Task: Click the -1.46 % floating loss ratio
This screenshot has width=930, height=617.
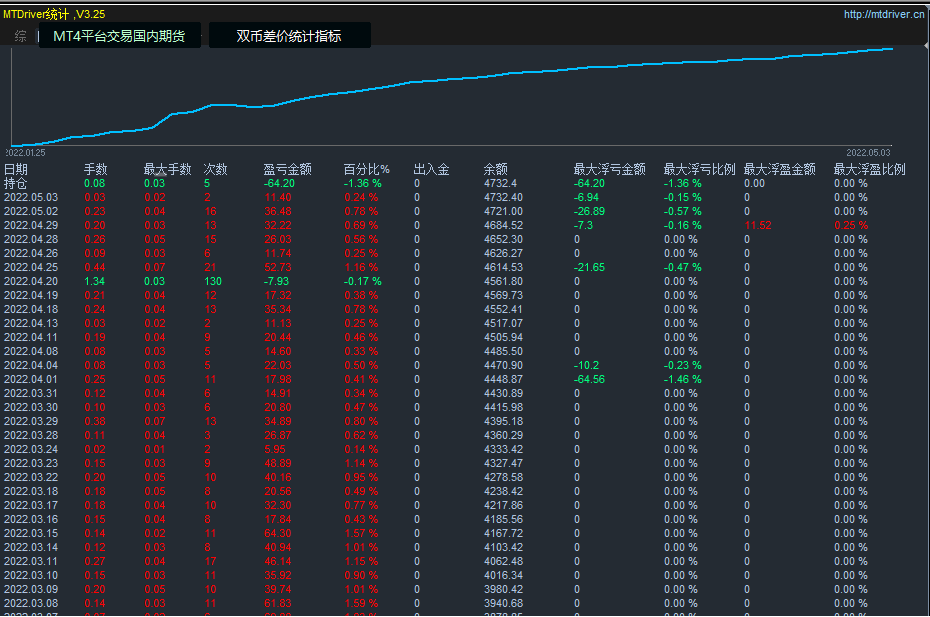Action: click(683, 379)
